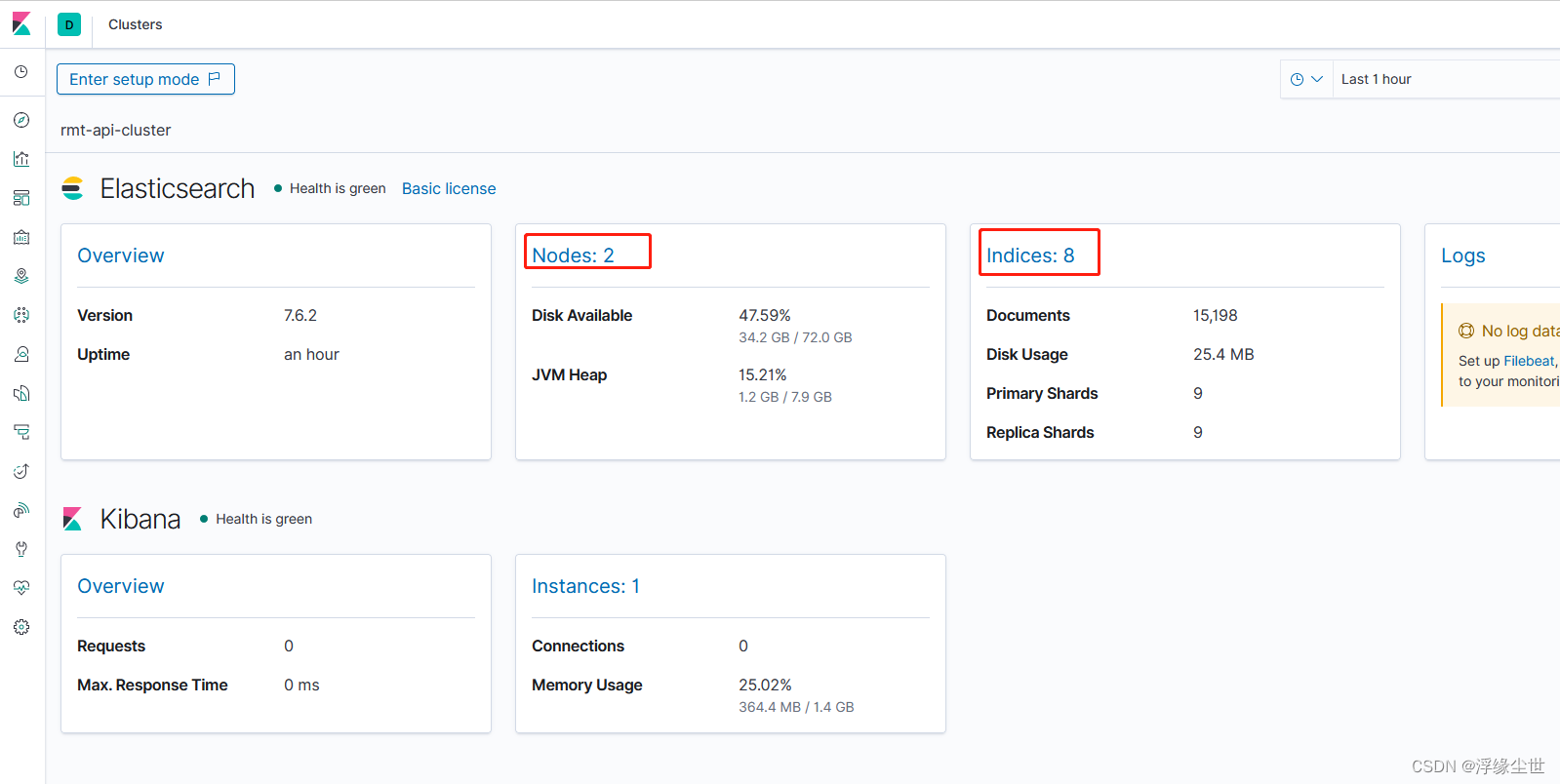Click the rmt-api-cluster name
This screenshot has width=1560, height=784.
pyautogui.click(x=115, y=130)
